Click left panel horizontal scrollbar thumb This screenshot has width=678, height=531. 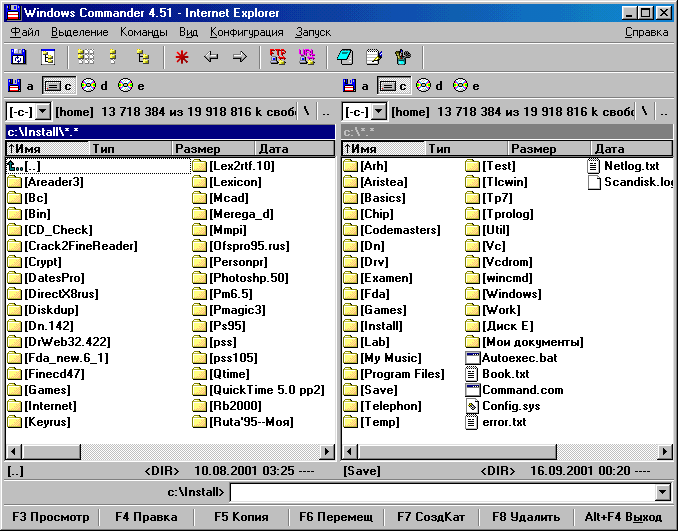pyautogui.click(x=51, y=452)
